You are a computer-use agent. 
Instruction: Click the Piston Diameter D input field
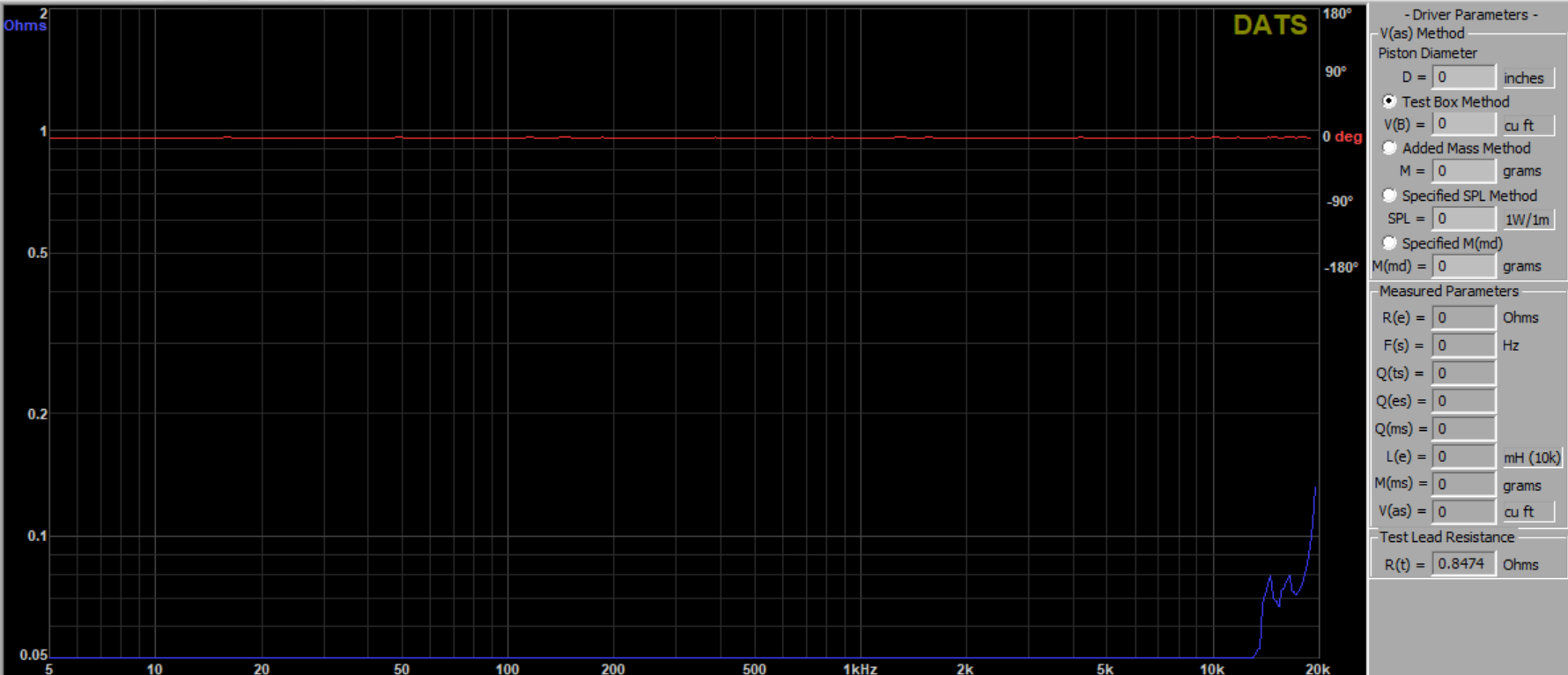tap(1463, 78)
